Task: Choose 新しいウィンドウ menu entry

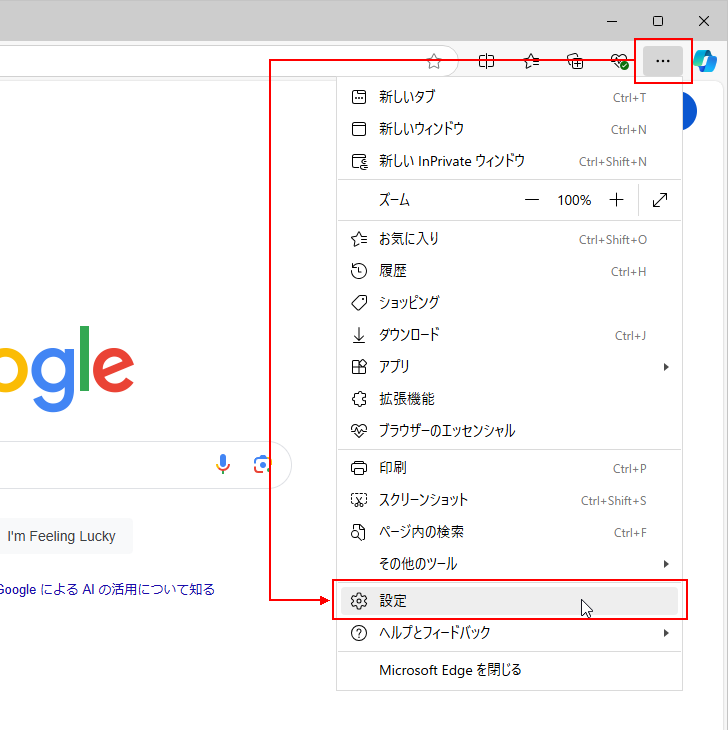Action: pos(509,129)
